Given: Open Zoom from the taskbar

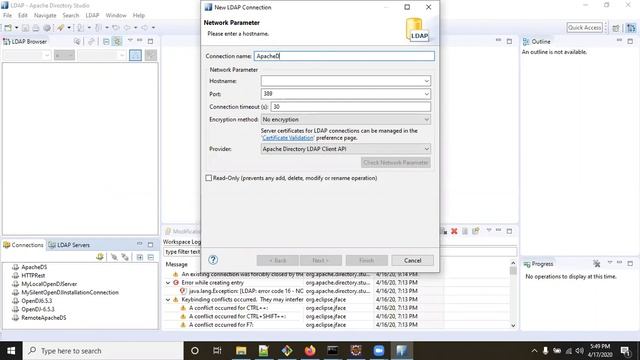Looking at the screenshot, I should [379, 351].
